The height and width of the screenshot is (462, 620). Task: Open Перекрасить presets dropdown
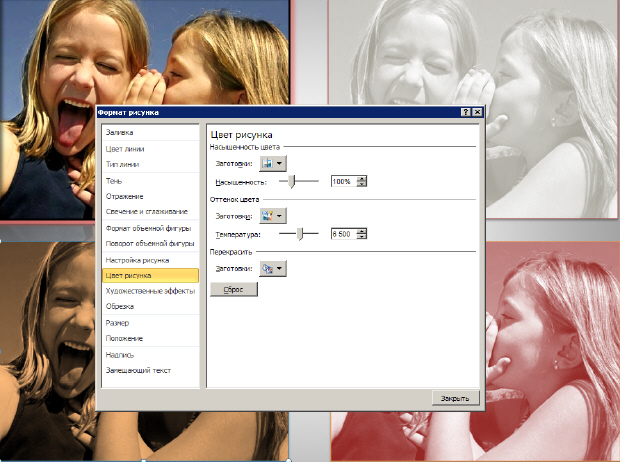273,269
